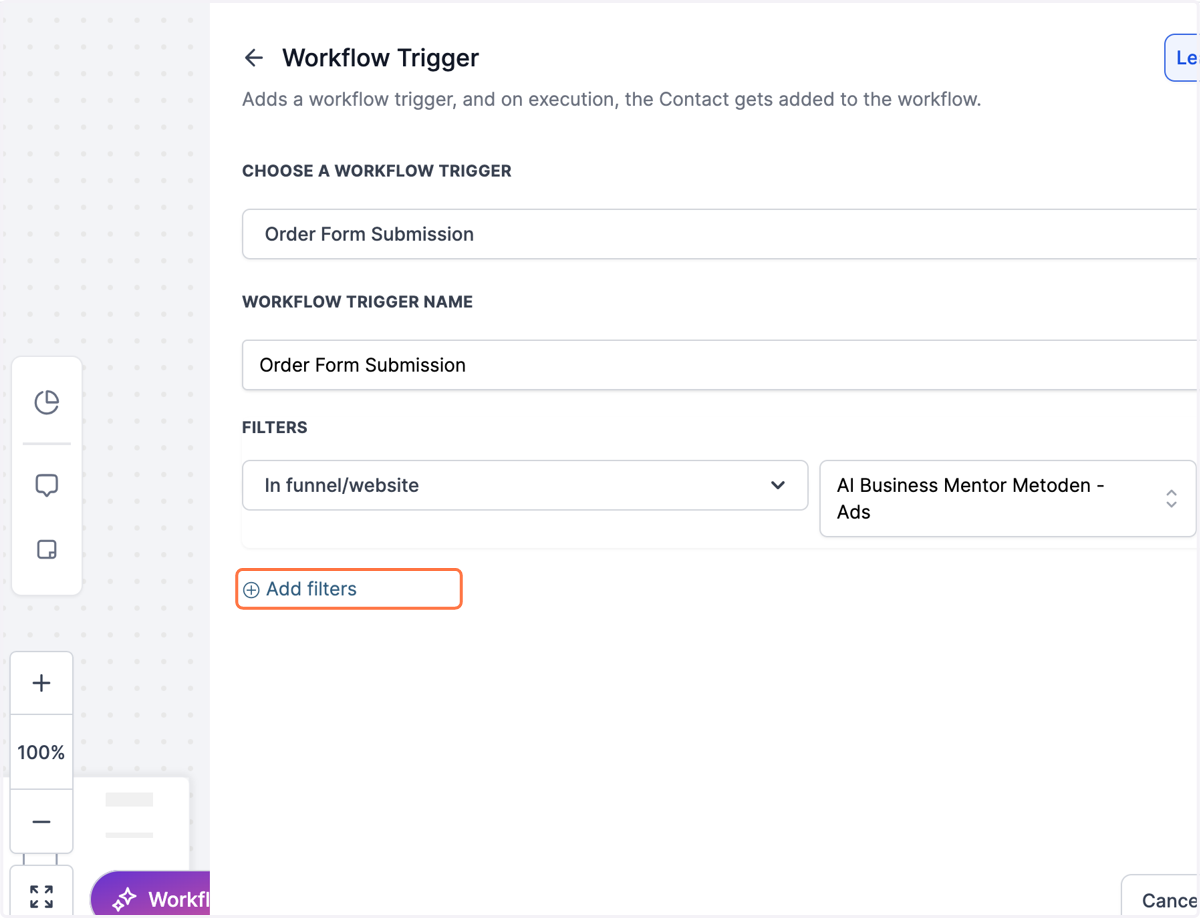
Task: Click the Learn button at top right
Action: pos(1182,58)
